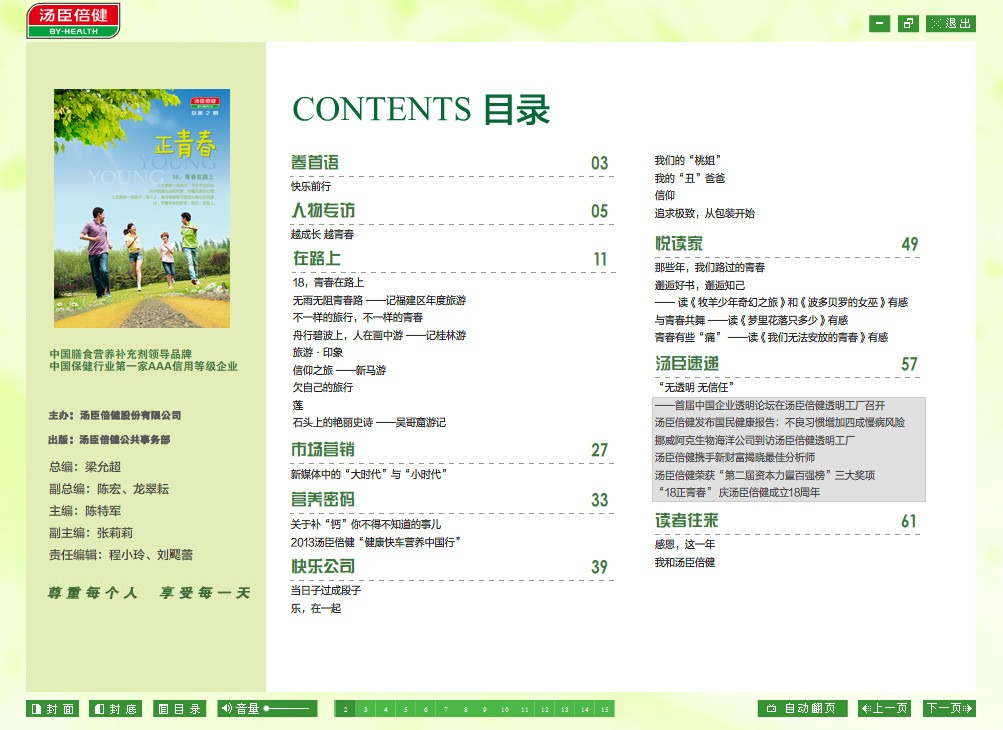Viewport: 1003px width, 730px height.
Task: Select 无雨无阻青春路 article entry
Action: point(379,300)
